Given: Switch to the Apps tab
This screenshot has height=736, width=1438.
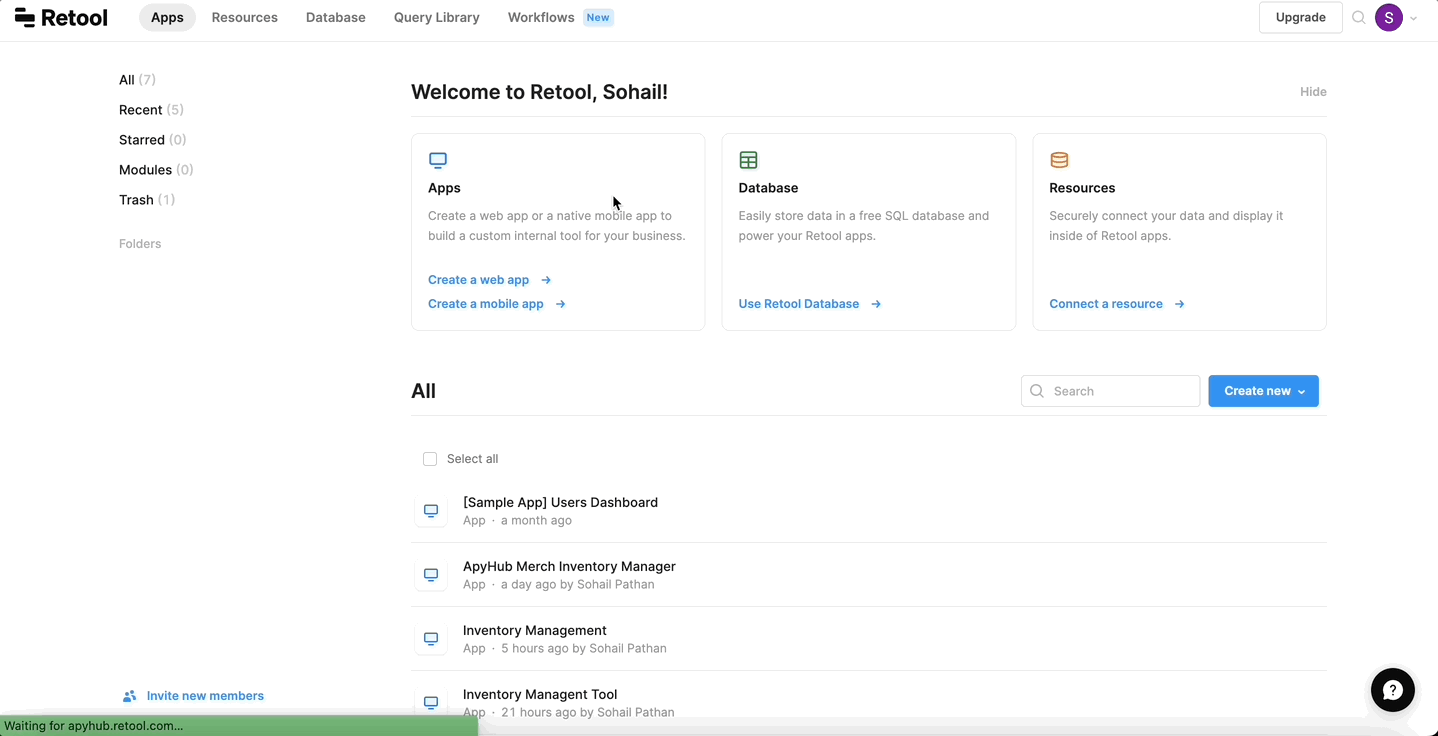Looking at the screenshot, I should pyautogui.click(x=167, y=17).
